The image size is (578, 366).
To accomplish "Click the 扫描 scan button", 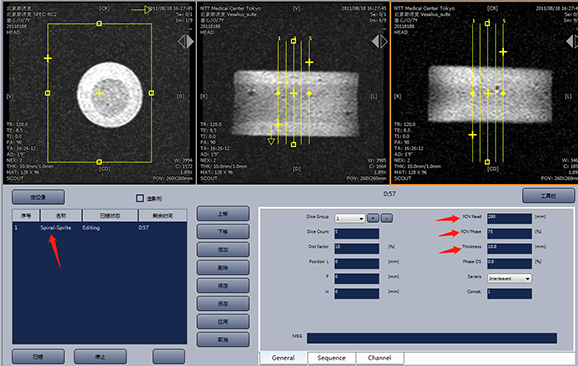I will 38,357.
